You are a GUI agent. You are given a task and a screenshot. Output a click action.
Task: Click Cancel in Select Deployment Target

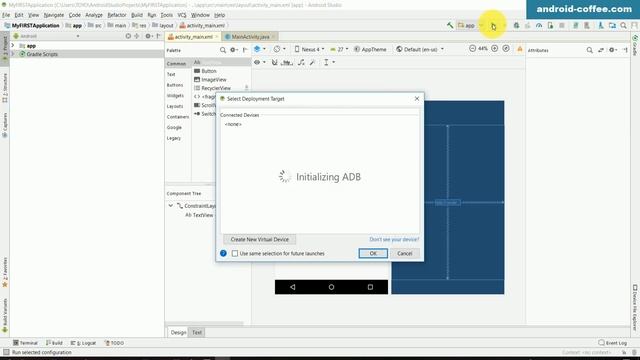404,253
